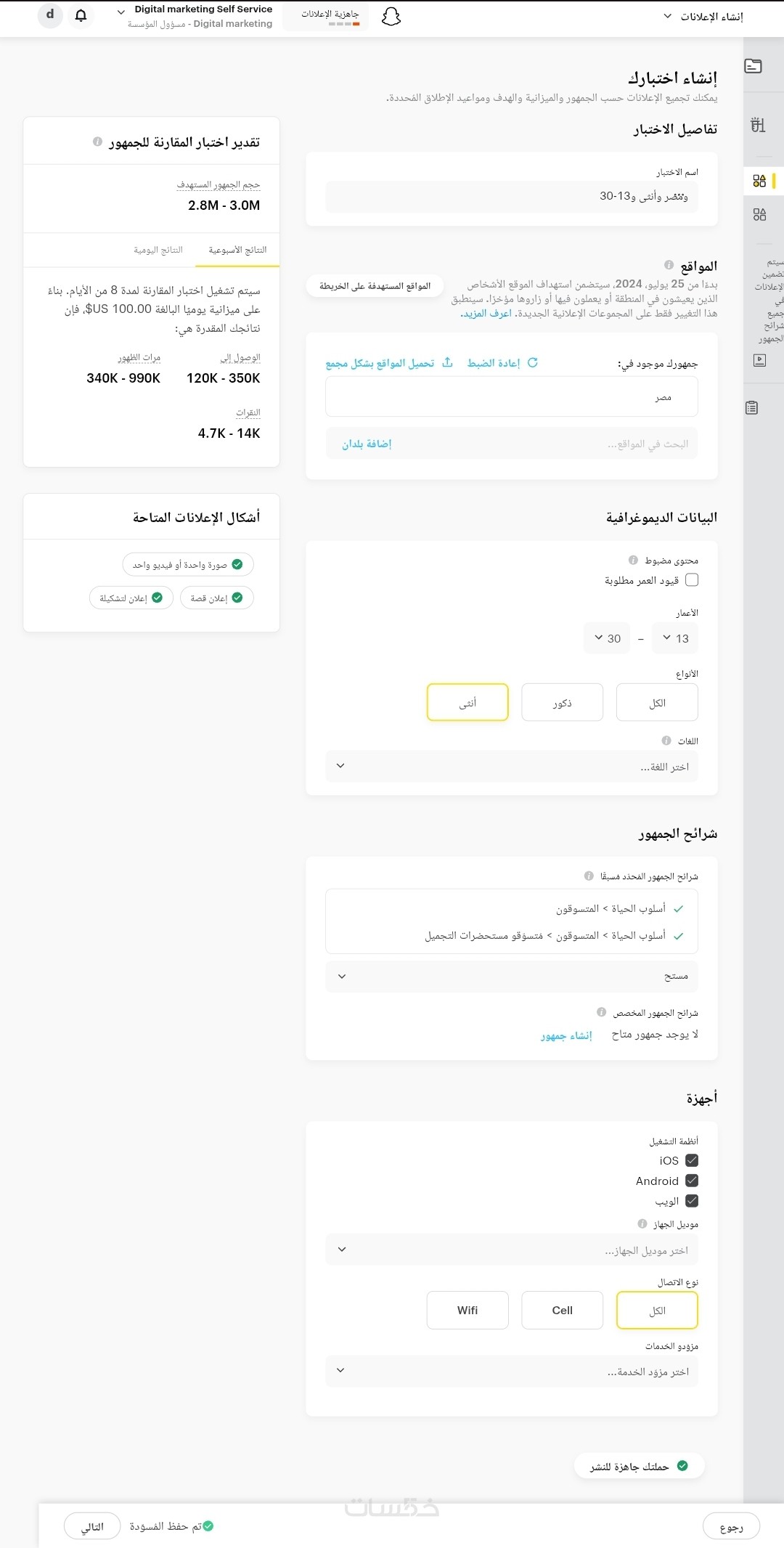Open the minimum age 13 dropdown
The image size is (784, 1548).
pos(675,638)
